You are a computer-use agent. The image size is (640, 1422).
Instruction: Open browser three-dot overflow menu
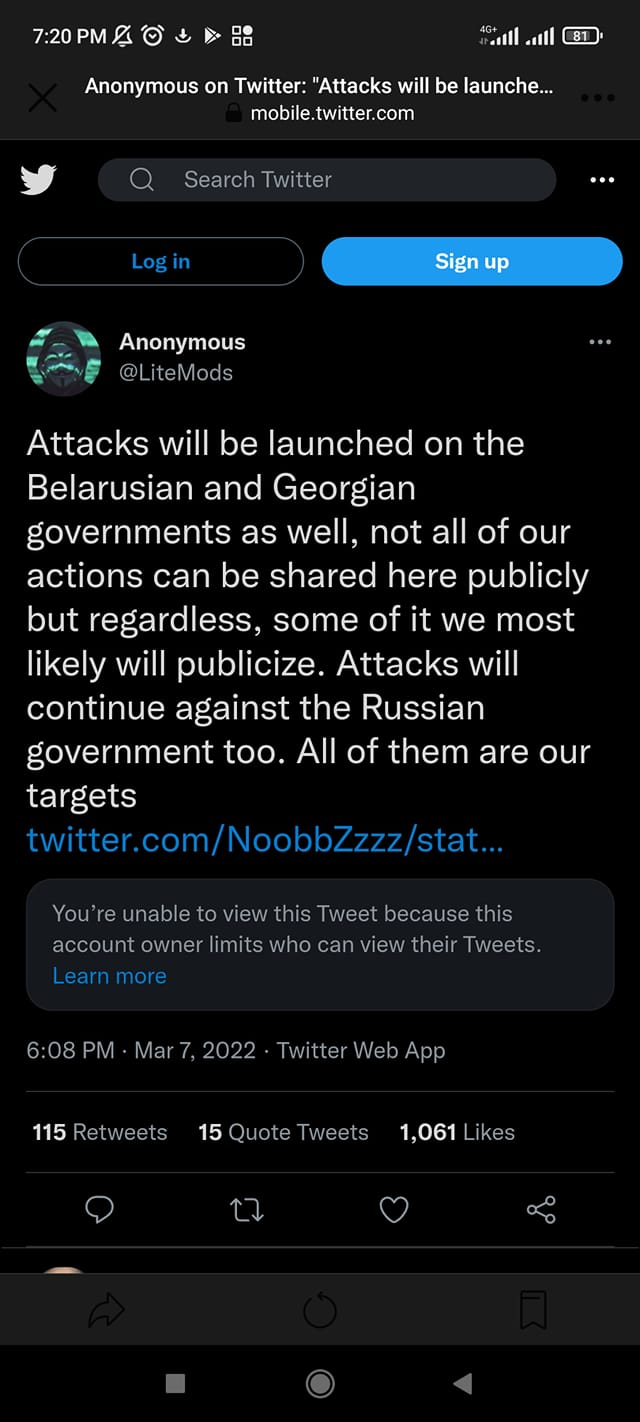(597, 98)
